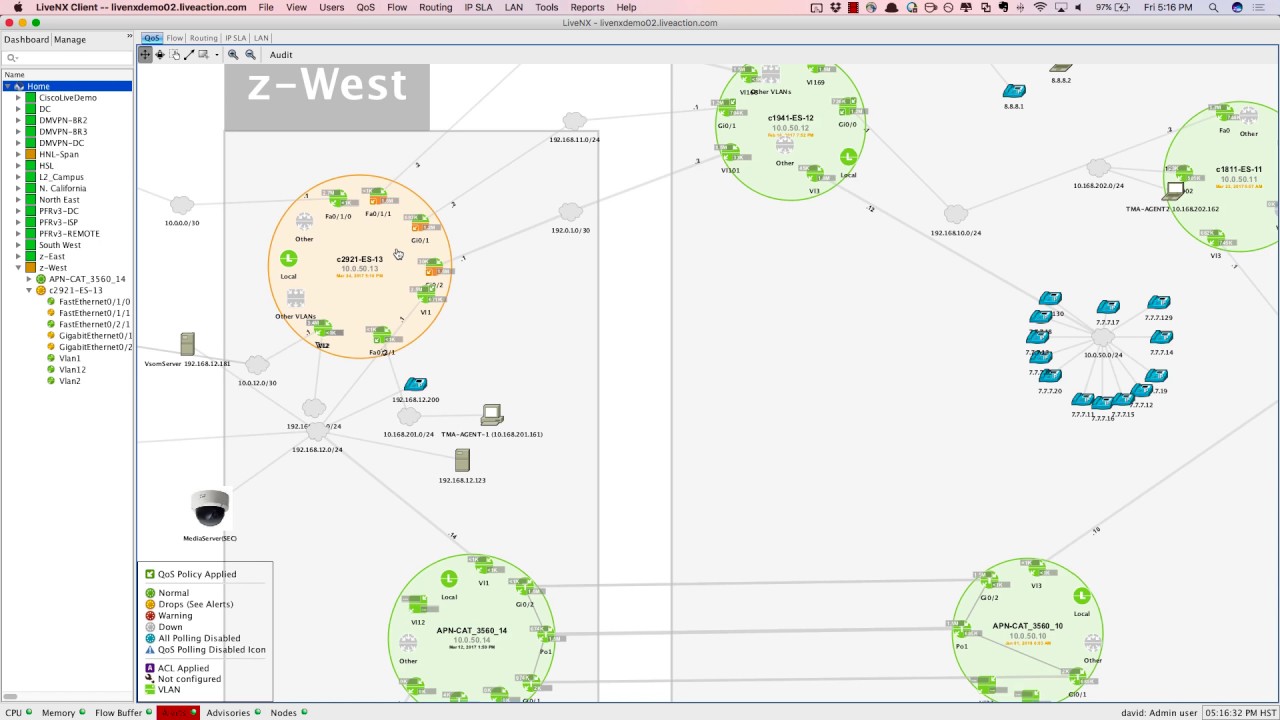Click the Fa0/1/0 interface on c2921-ES-13
The height and width of the screenshot is (720, 1280).
pos(338,200)
